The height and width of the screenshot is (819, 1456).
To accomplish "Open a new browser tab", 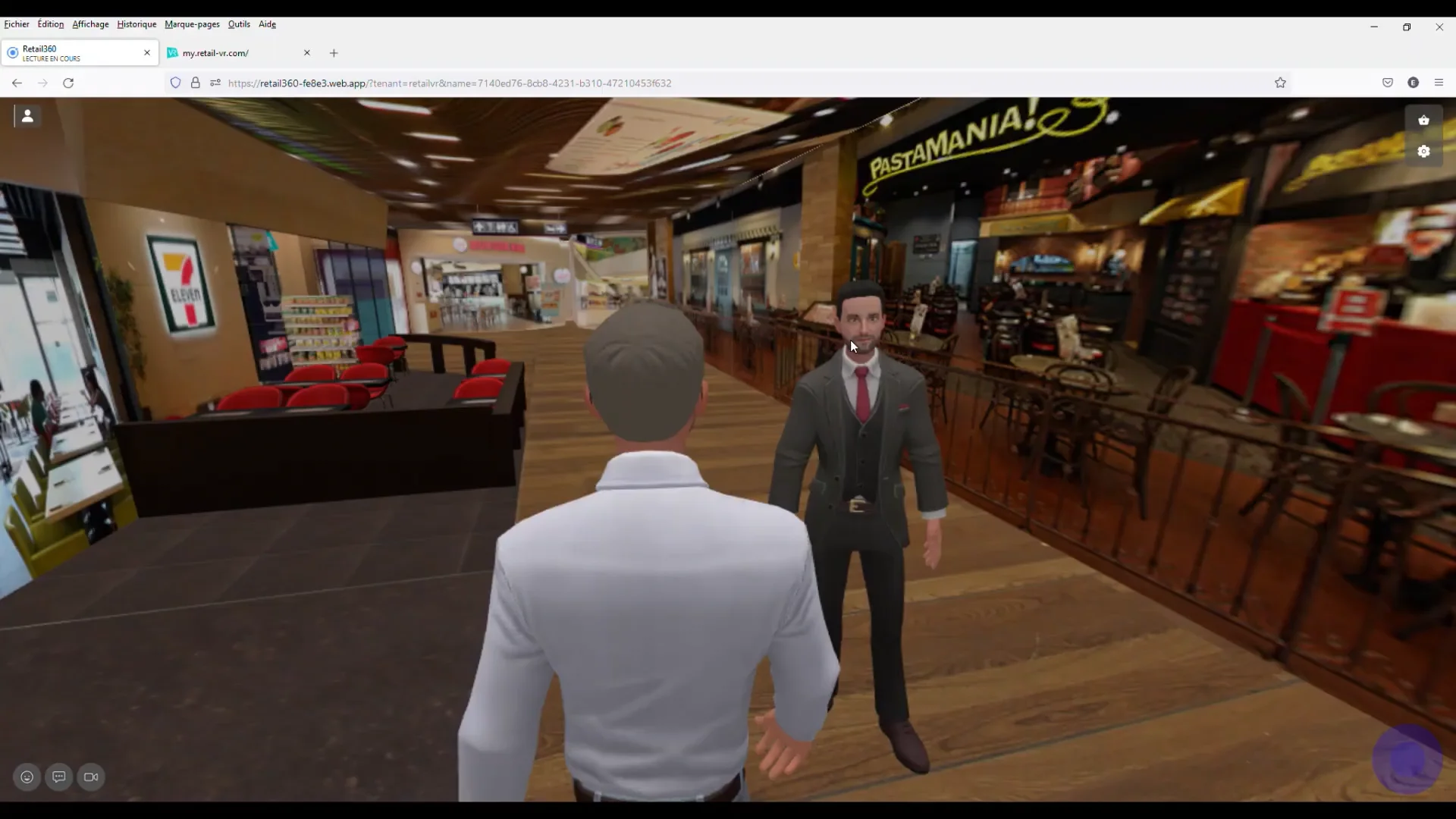I will tap(334, 53).
